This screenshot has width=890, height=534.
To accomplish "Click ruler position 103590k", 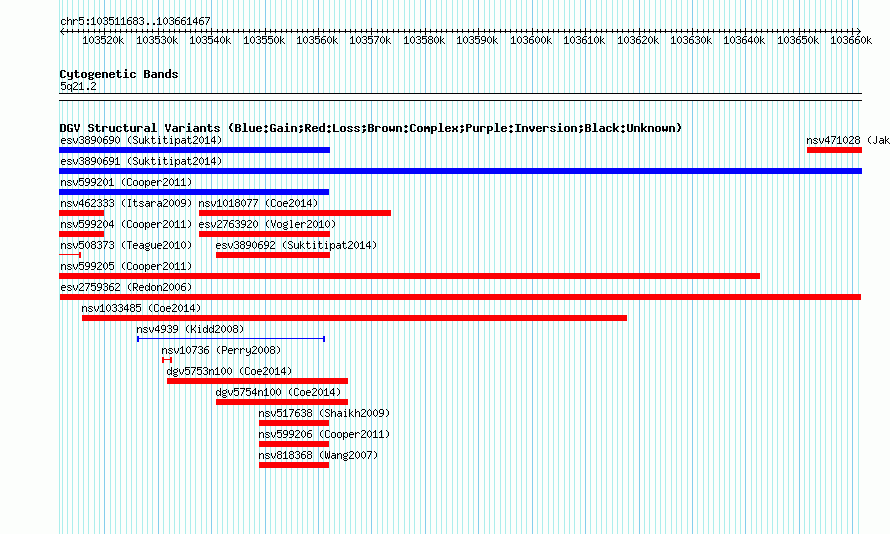I will (477, 40).
